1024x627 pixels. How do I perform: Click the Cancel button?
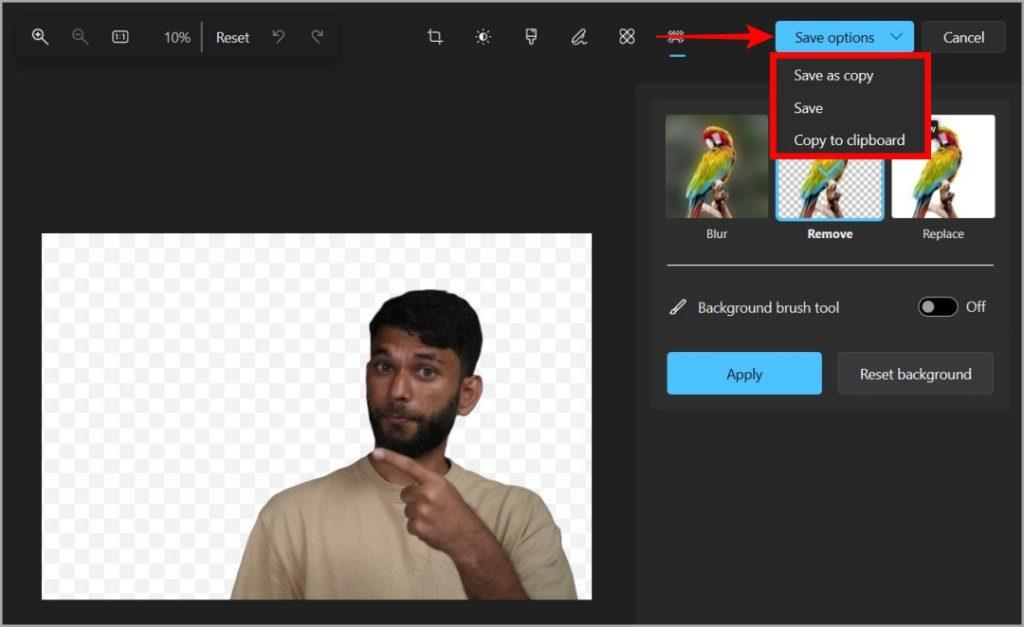[x=963, y=37]
